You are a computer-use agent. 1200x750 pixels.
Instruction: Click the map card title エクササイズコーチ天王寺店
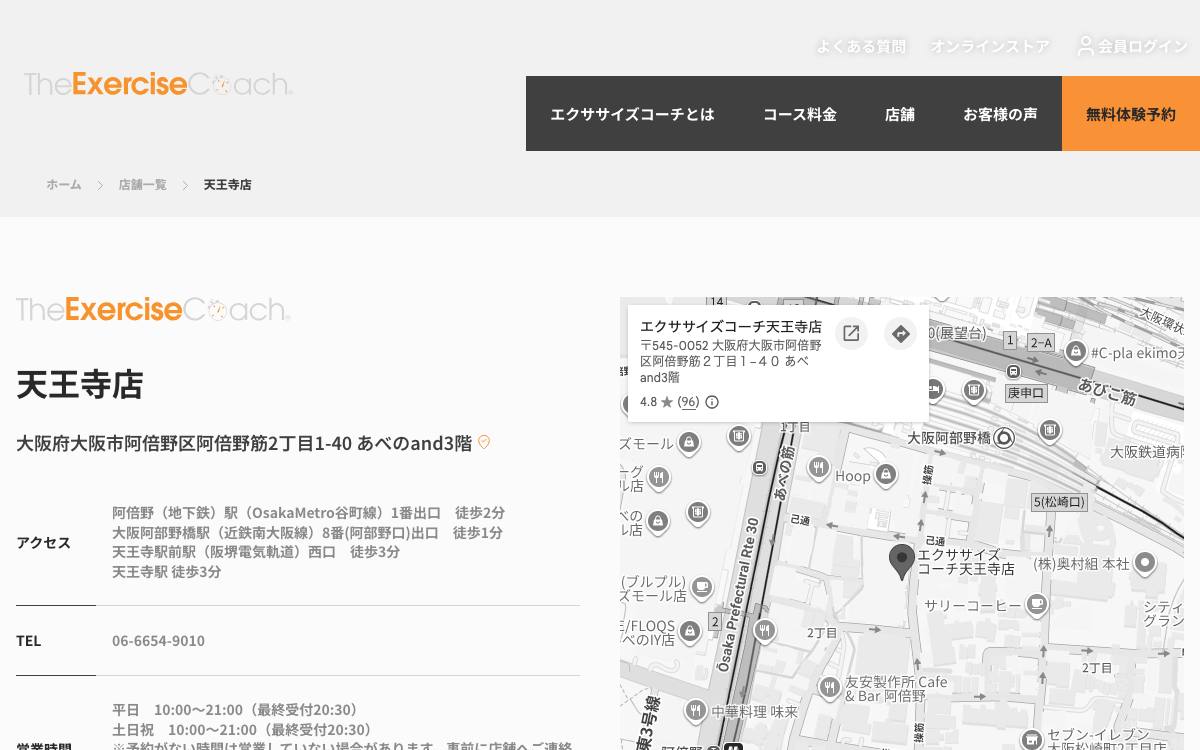pyautogui.click(x=731, y=327)
